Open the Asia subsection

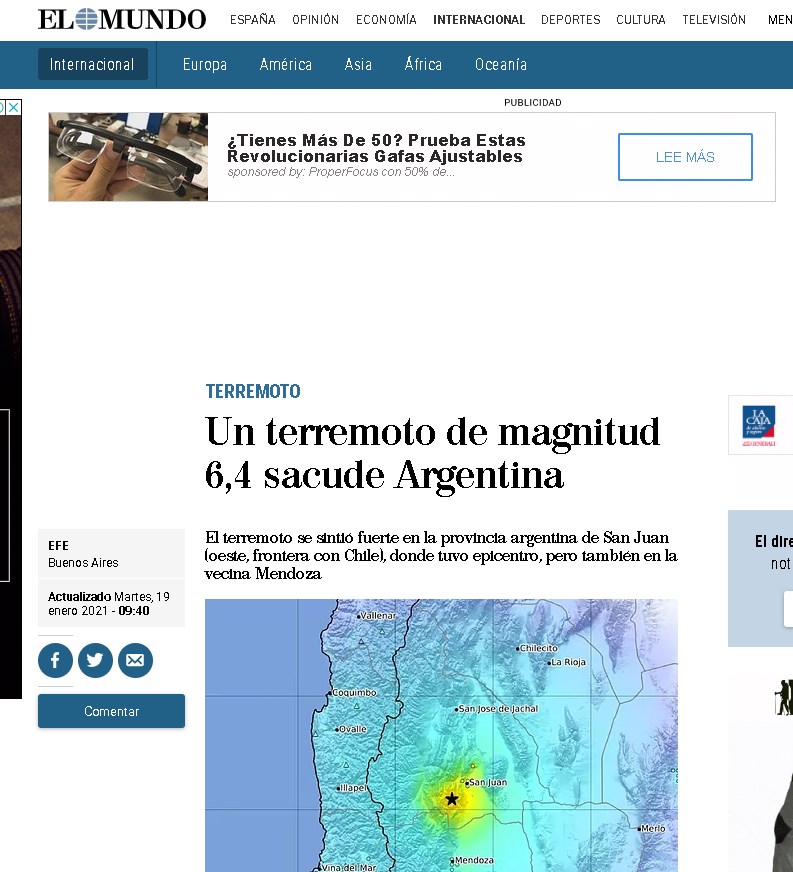(358, 65)
